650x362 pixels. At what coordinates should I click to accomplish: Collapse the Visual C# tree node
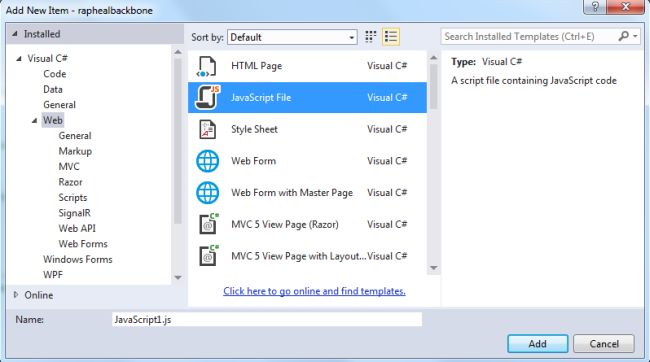(x=19, y=58)
